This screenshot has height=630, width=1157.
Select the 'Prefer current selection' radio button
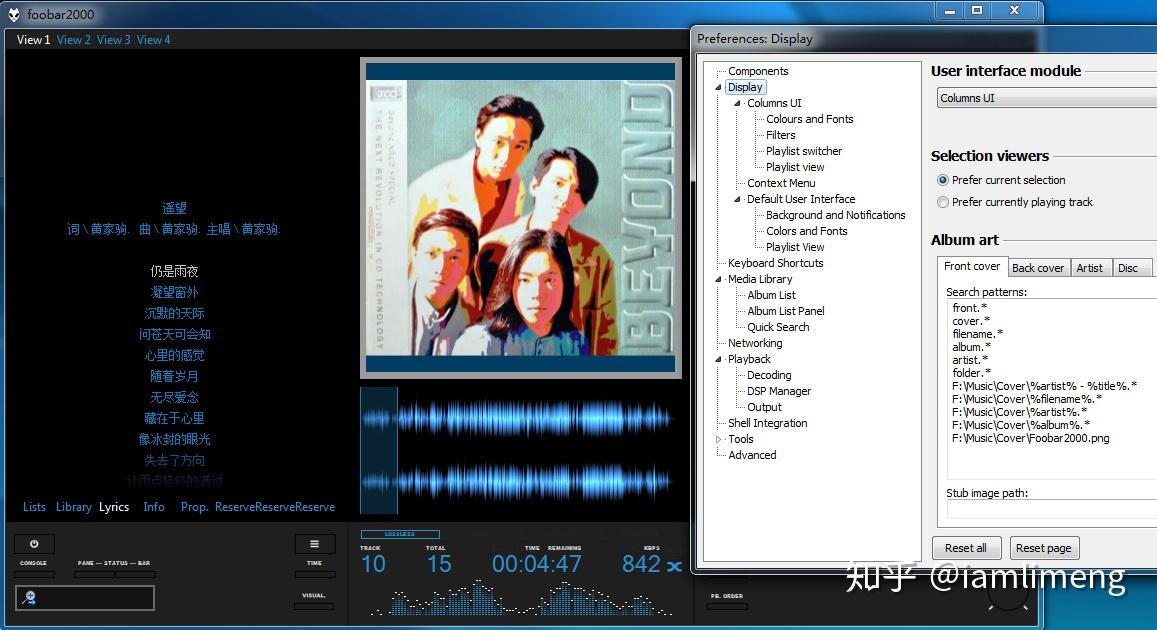942,180
